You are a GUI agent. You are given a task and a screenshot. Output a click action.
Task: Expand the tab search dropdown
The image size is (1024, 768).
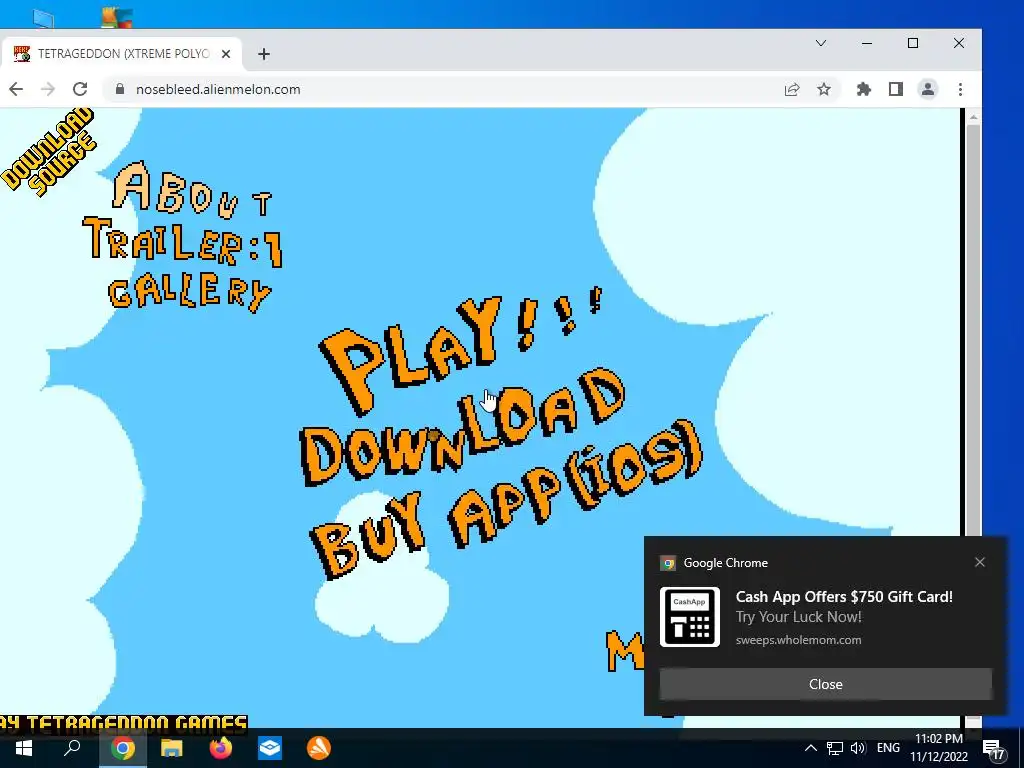tap(821, 43)
